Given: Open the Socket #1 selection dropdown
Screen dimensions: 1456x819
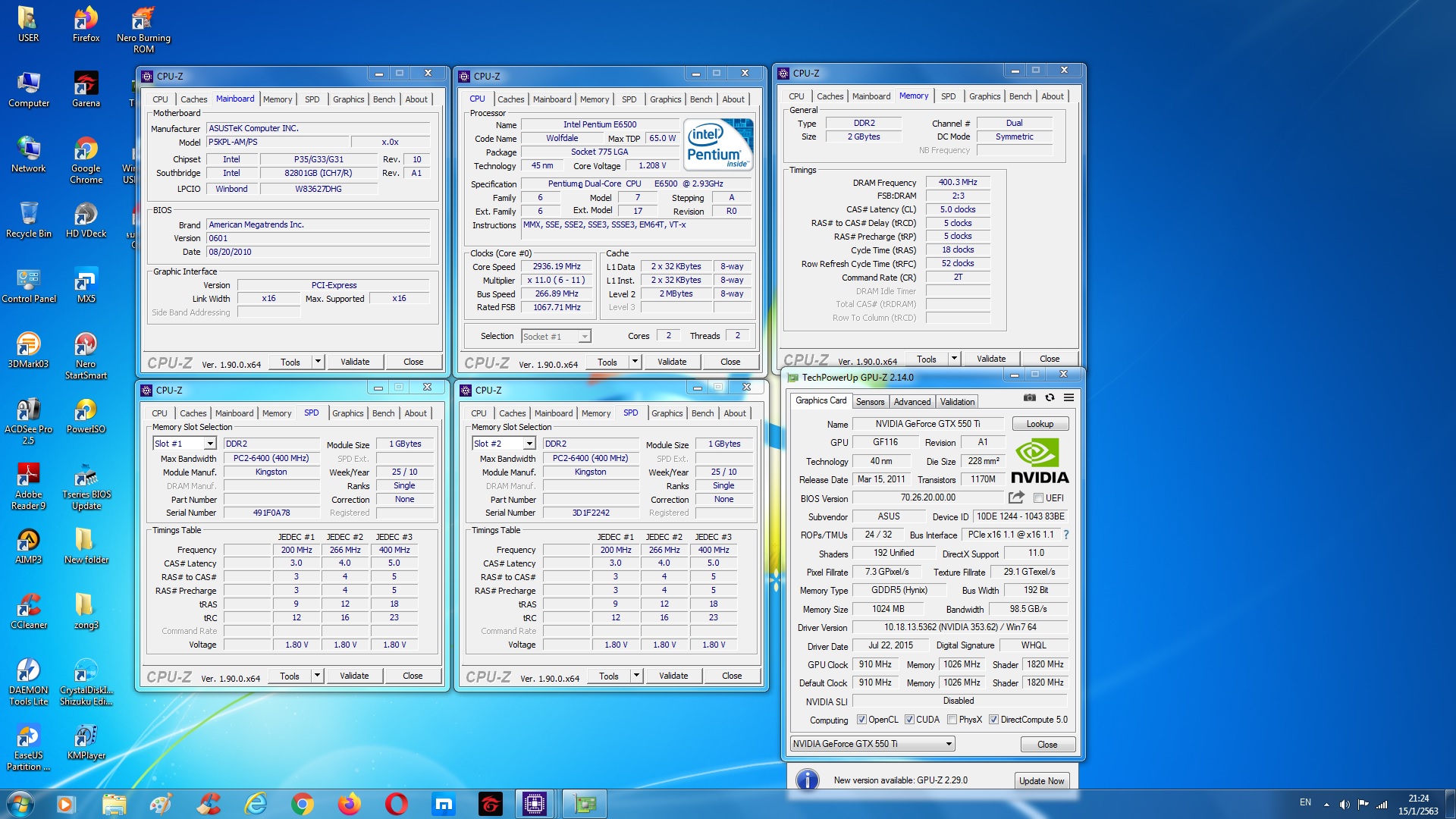Looking at the screenshot, I should tap(585, 337).
